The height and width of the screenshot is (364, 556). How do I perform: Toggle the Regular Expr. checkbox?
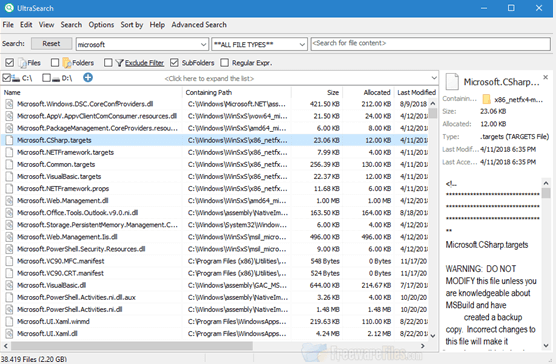pos(224,63)
